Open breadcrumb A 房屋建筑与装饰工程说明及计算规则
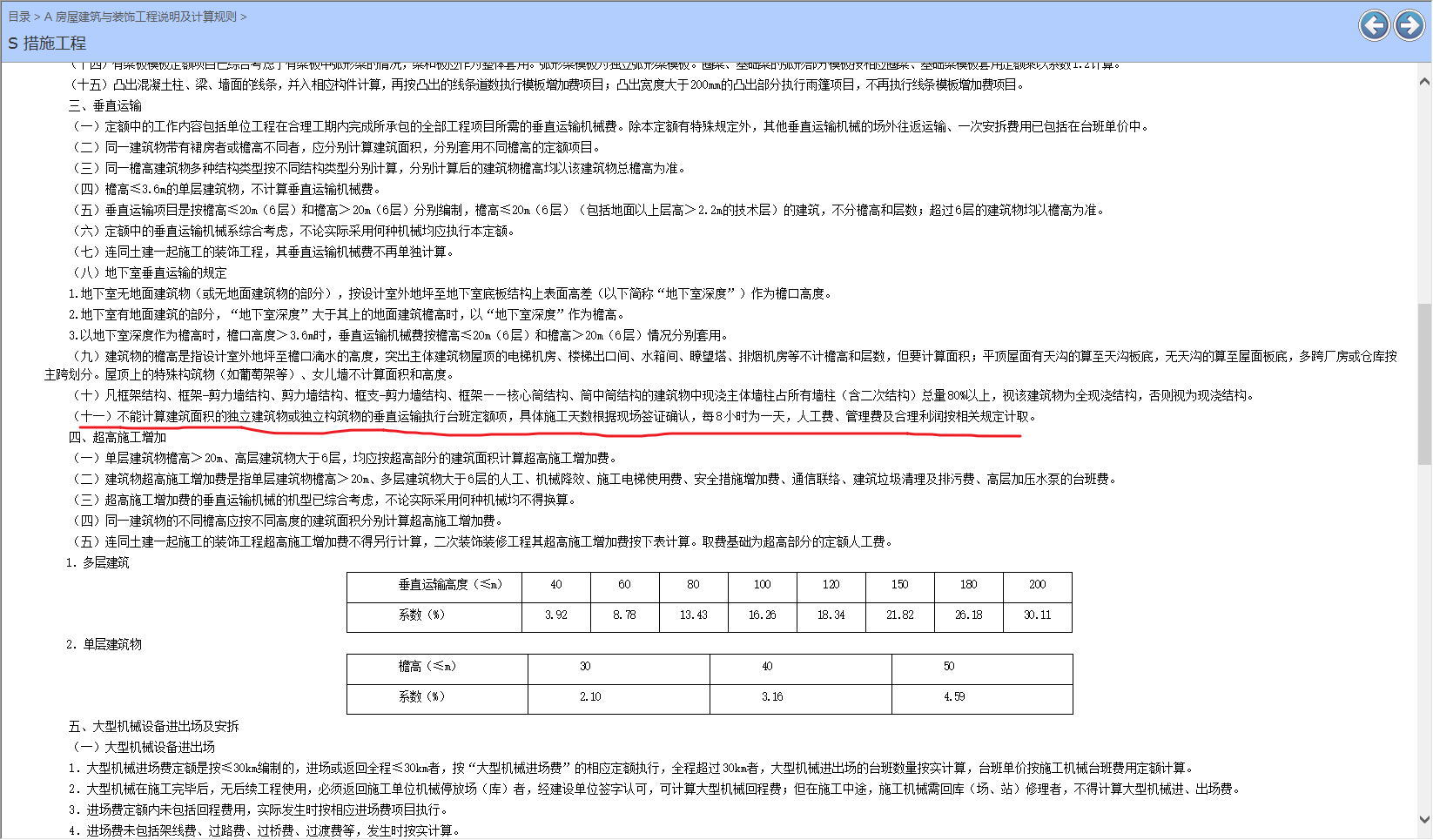1433x840 pixels. (140, 17)
